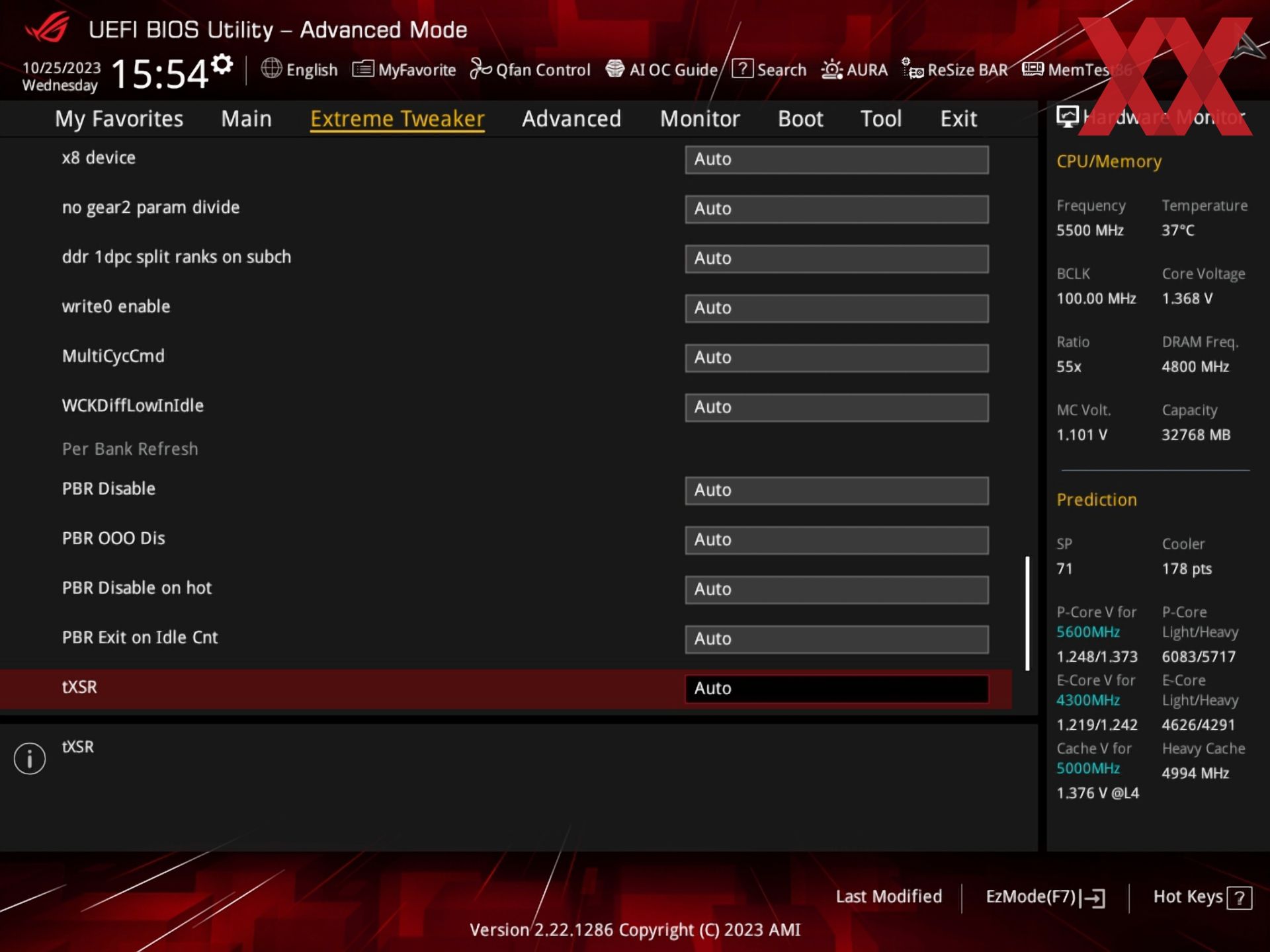Select WCKDiffLowInIdle label

tap(132, 406)
